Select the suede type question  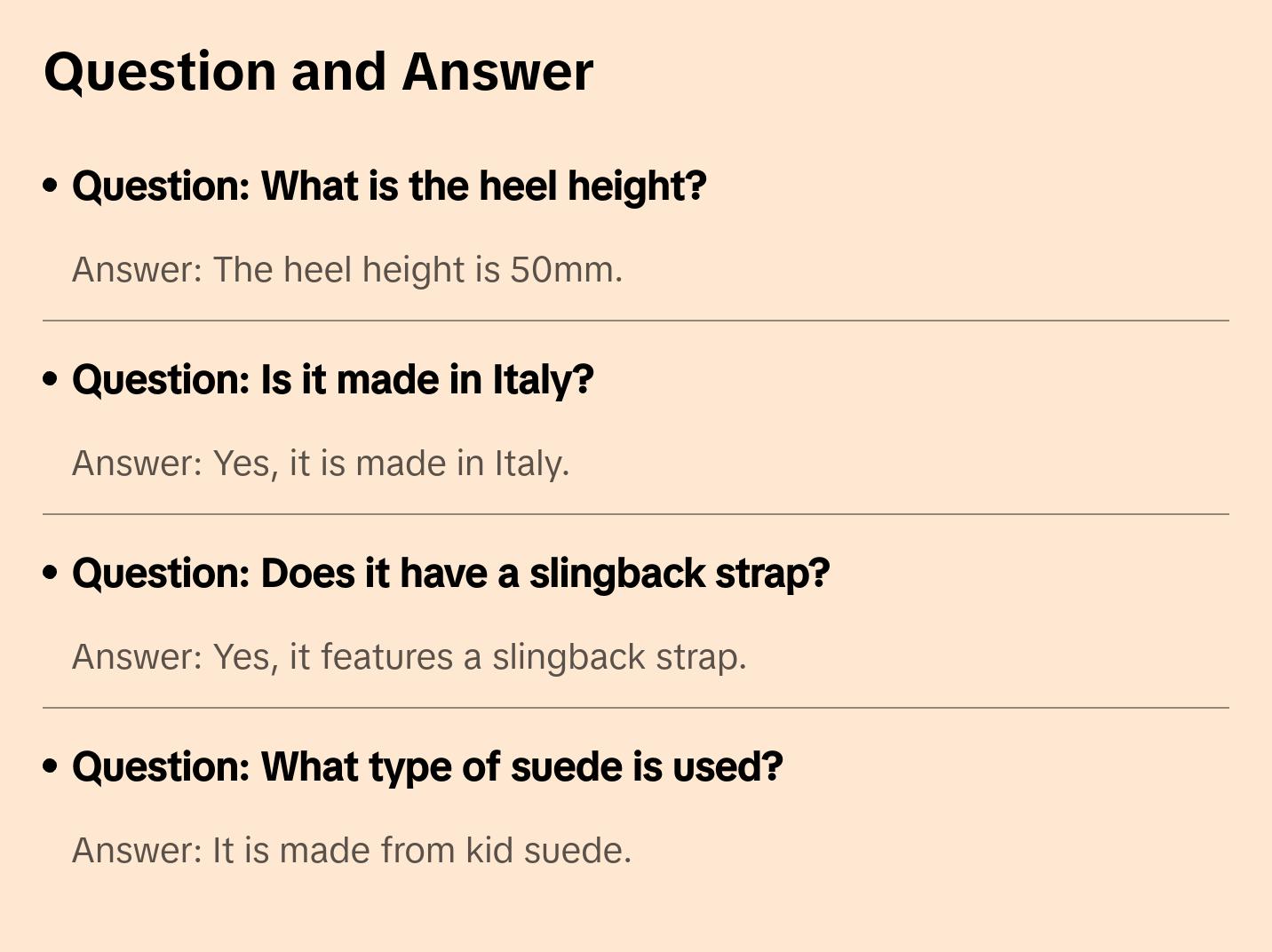427,767
